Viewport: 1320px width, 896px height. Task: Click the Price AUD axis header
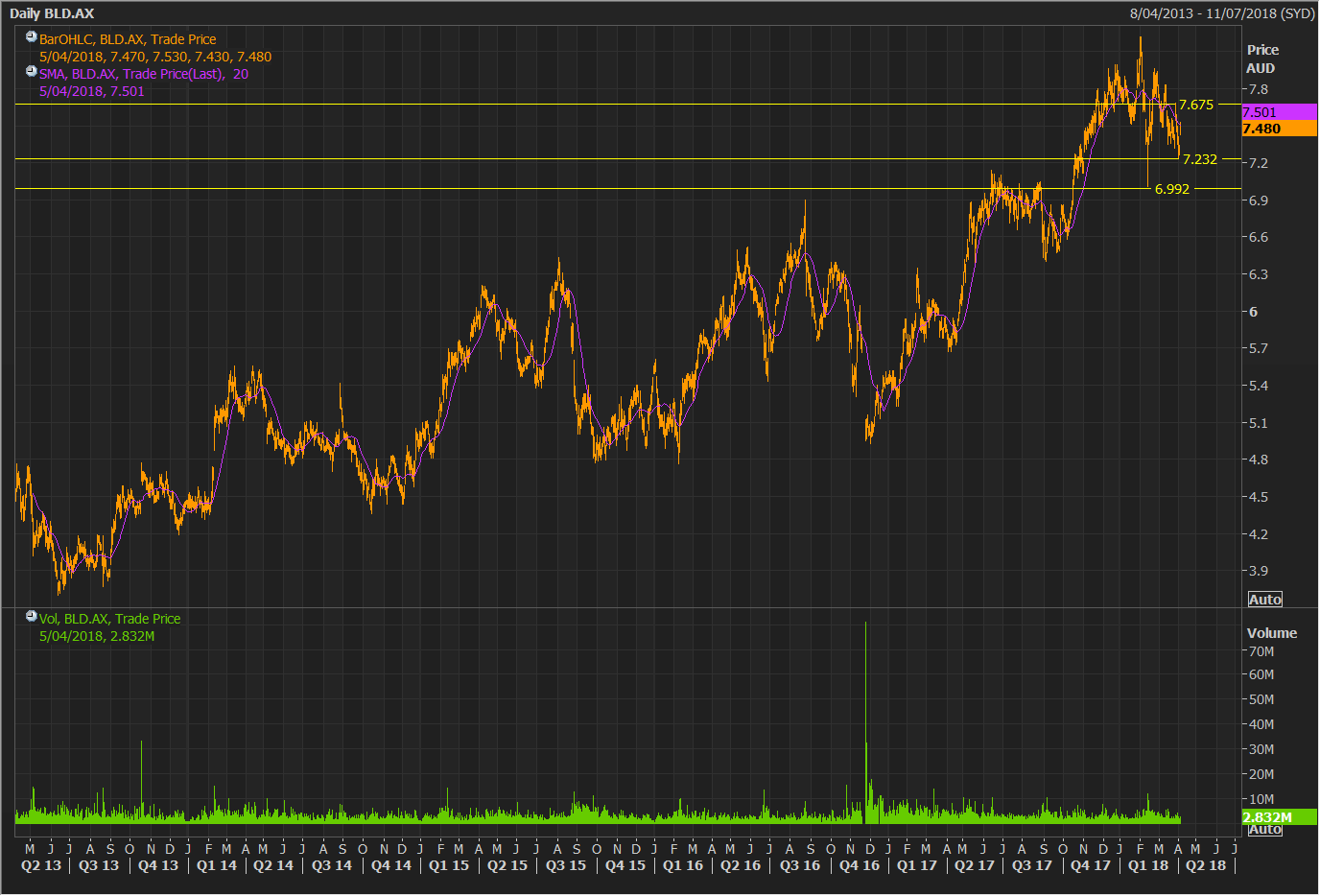(1262, 59)
